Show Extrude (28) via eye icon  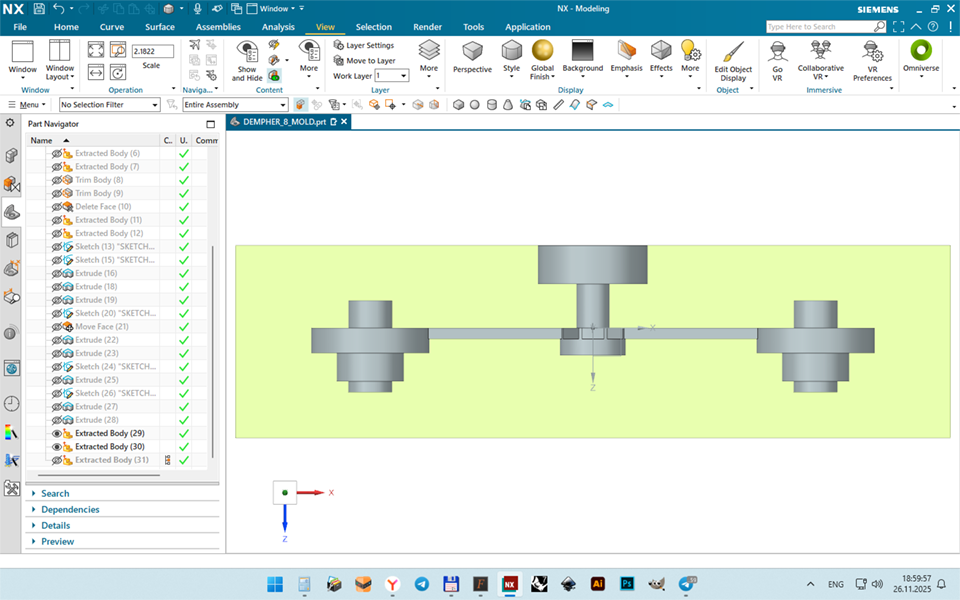(57, 420)
